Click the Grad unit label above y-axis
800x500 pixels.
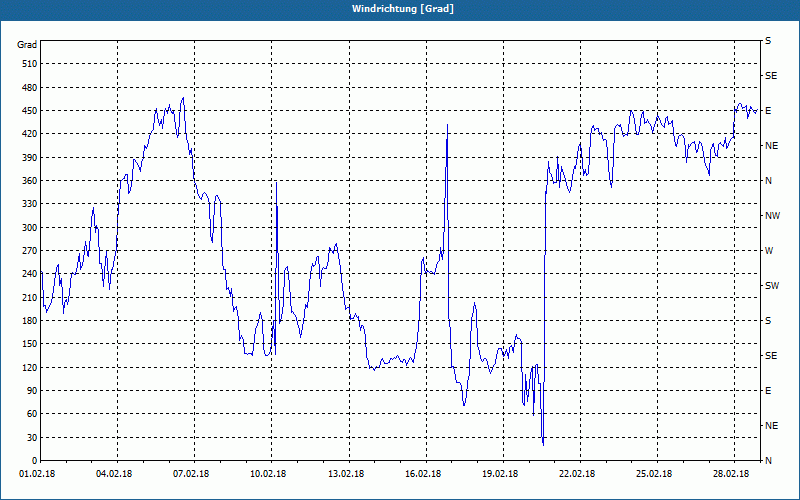[x=27, y=45]
